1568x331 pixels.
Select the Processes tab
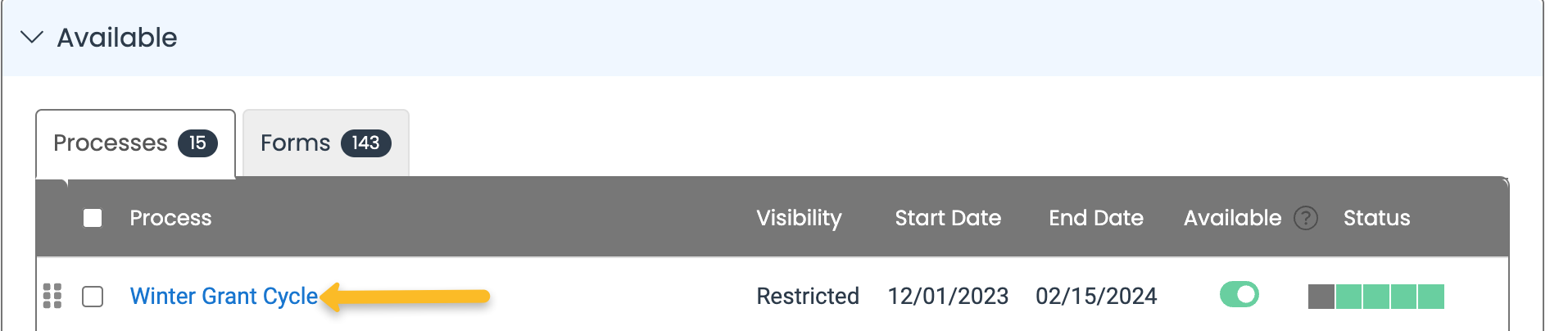[135, 143]
